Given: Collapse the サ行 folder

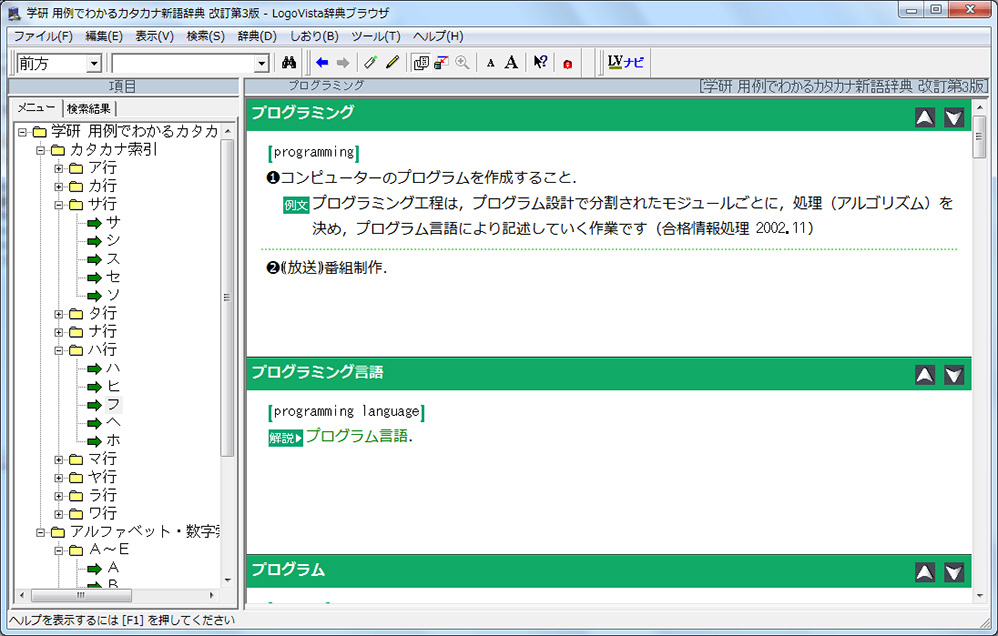Looking at the screenshot, I should pyautogui.click(x=59, y=205).
